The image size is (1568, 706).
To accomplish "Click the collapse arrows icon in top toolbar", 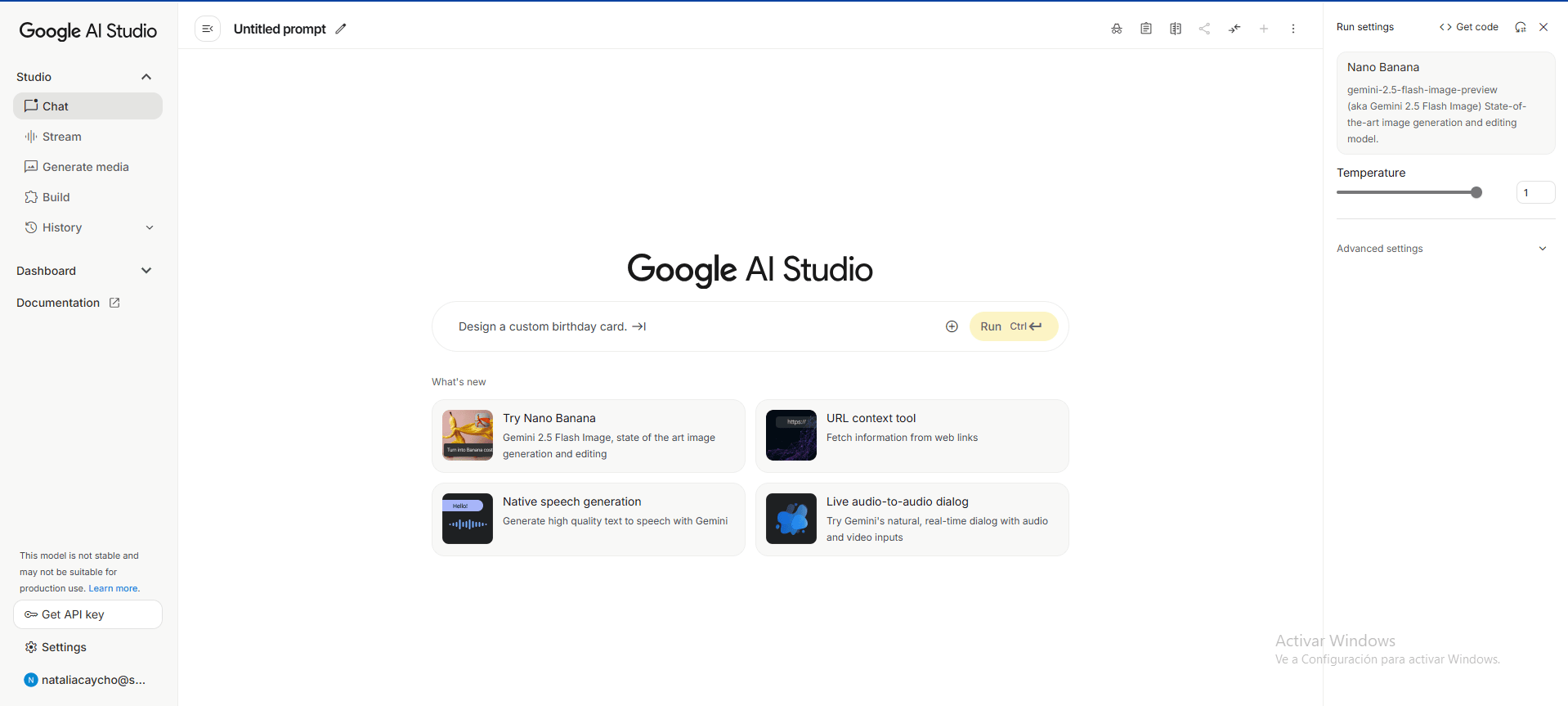I will (1234, 29).
